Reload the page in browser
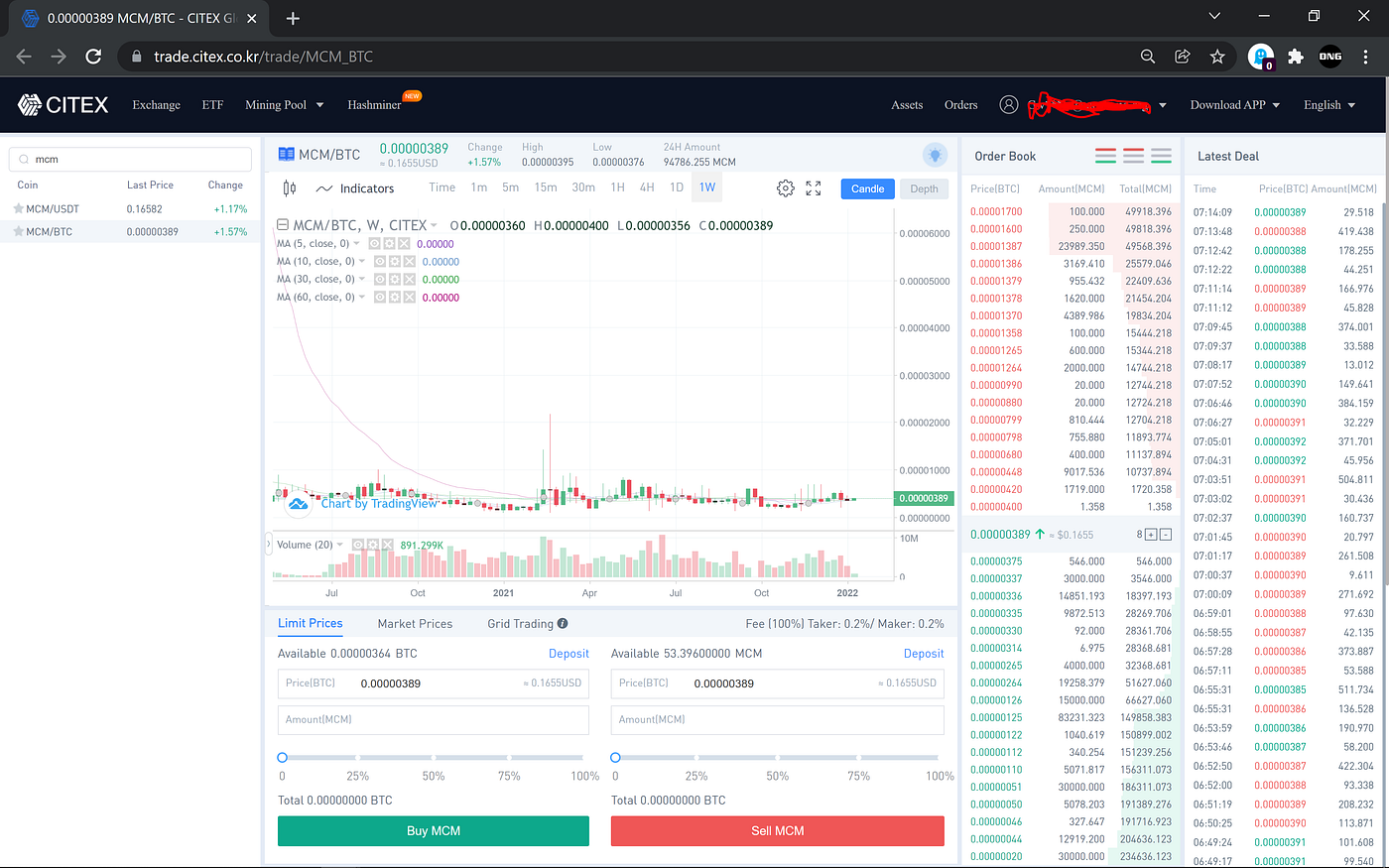Image resolution: width=1389 pixels, height=868 pixels. pos(93,57)
